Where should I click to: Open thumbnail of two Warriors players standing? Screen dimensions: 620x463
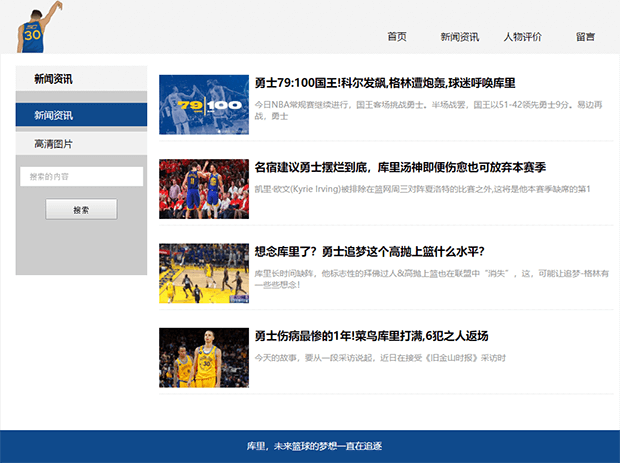click(204, 357)
